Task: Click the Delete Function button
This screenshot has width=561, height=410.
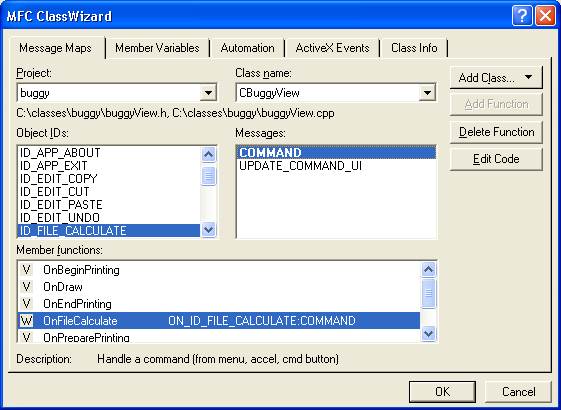Action: (x=496, y=132)
